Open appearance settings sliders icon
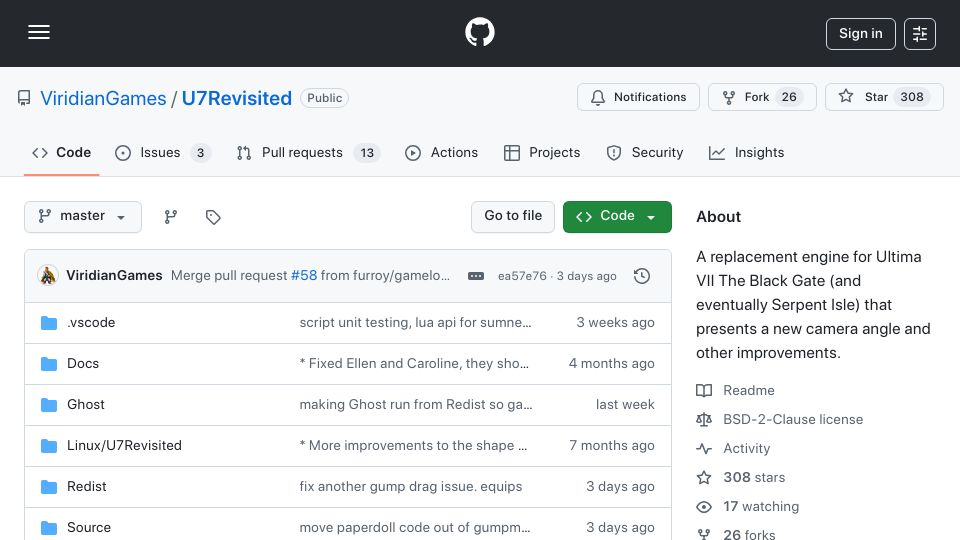This screenshot has height=540, width=960. pos(920,34)
